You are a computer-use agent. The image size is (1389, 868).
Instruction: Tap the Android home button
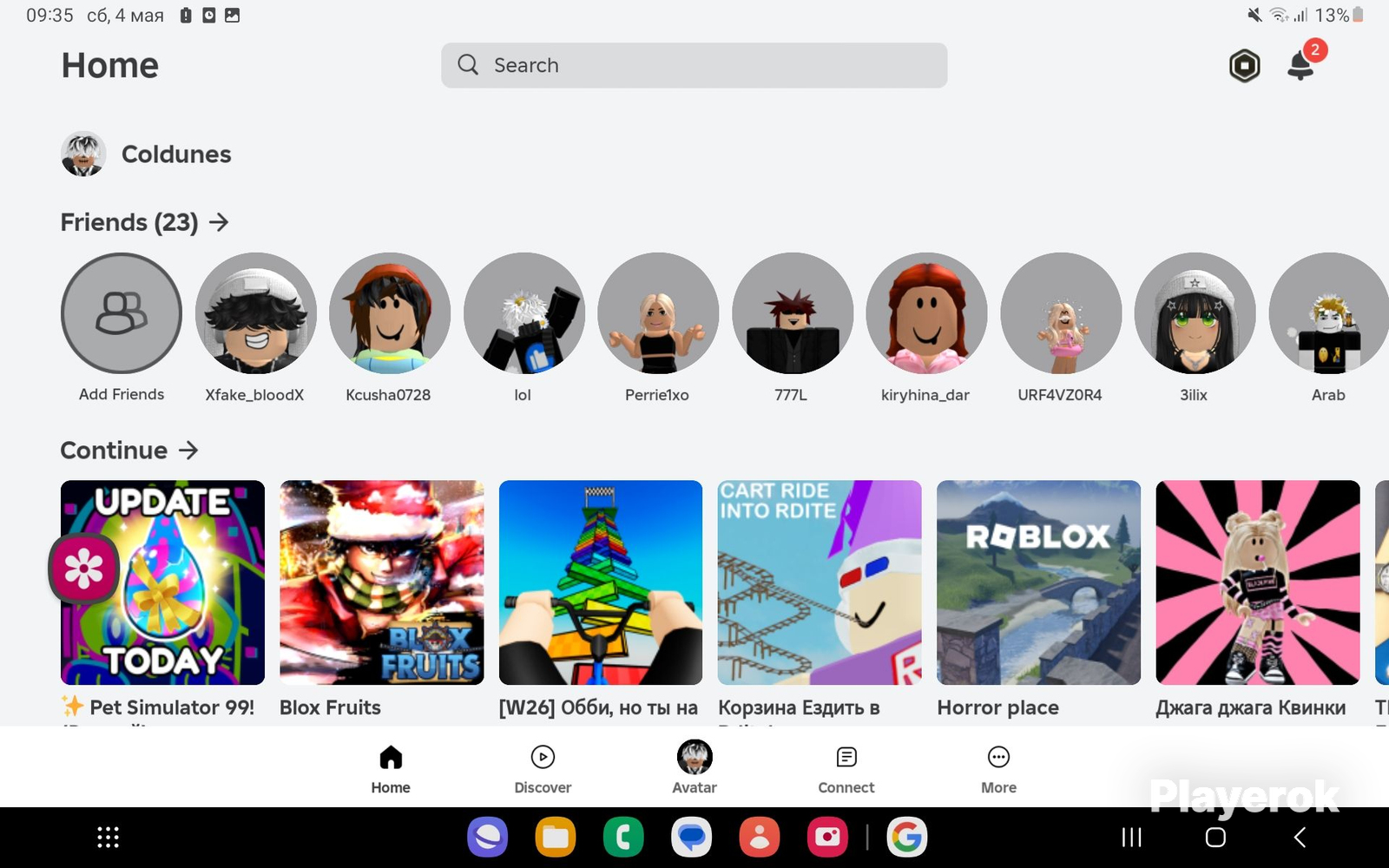pos(1215,838)
